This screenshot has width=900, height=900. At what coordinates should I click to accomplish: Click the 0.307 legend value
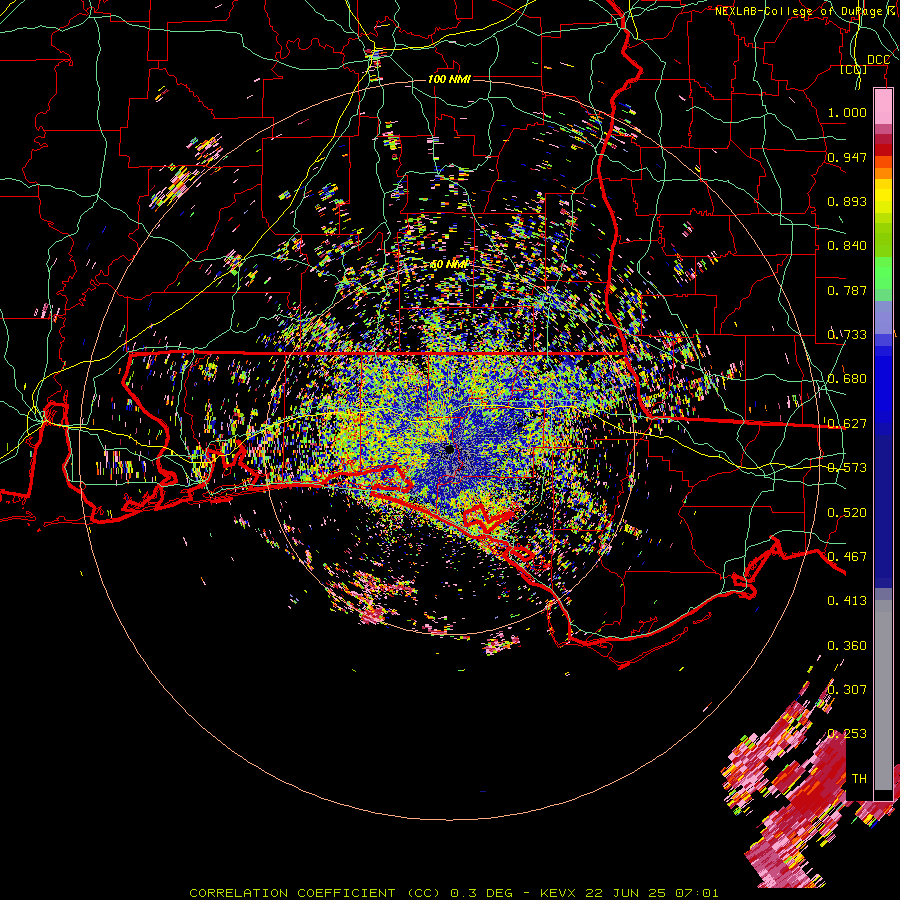point(847,690)
